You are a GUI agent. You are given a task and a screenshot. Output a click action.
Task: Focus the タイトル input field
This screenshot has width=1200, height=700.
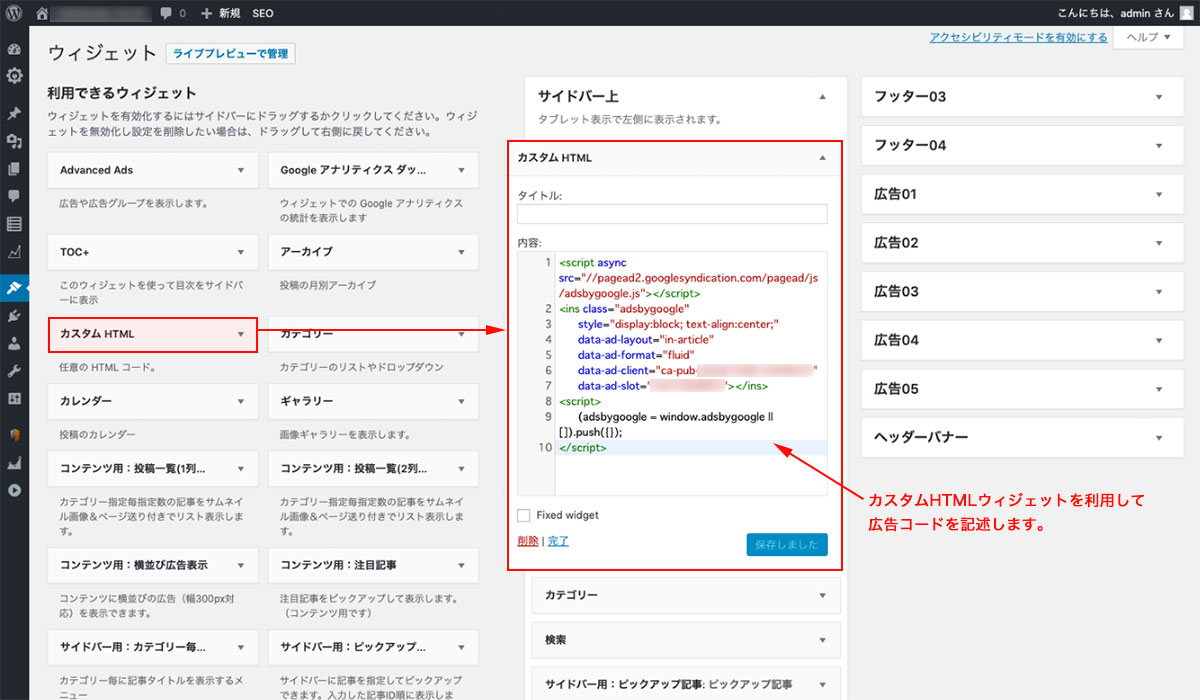coord(672,214)
